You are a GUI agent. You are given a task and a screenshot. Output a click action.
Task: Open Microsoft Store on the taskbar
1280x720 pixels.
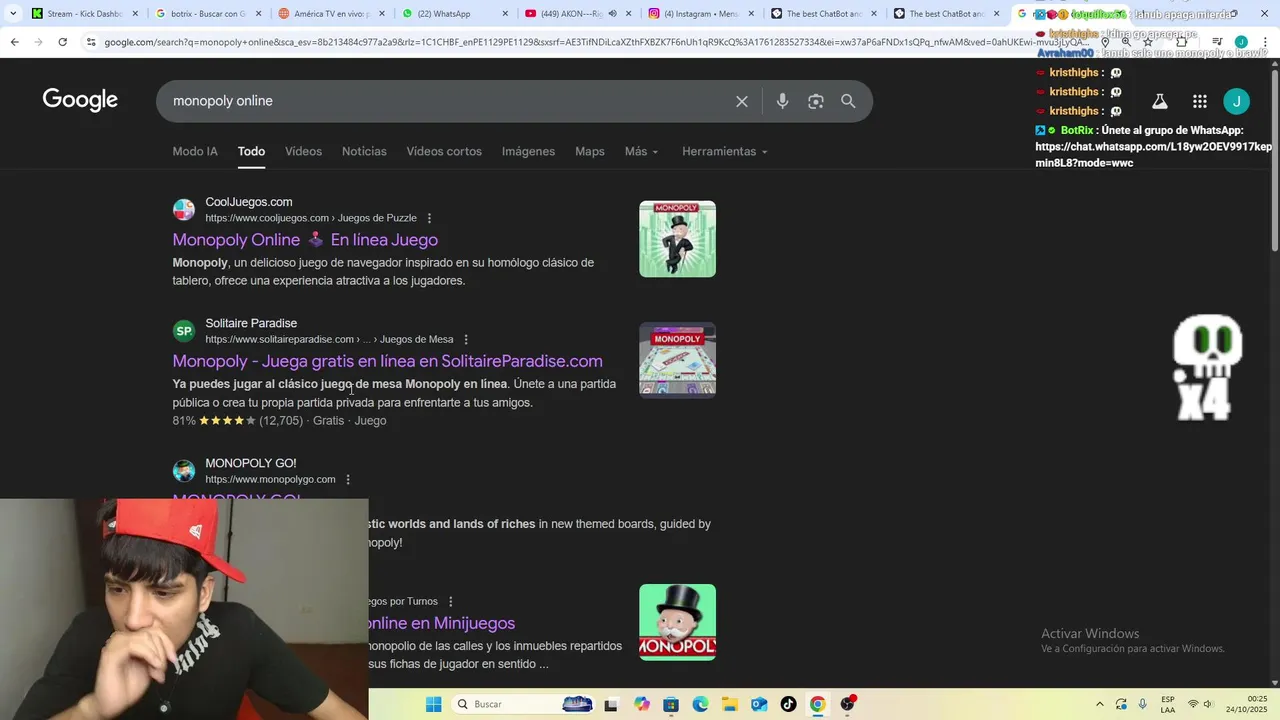[671, 704]
